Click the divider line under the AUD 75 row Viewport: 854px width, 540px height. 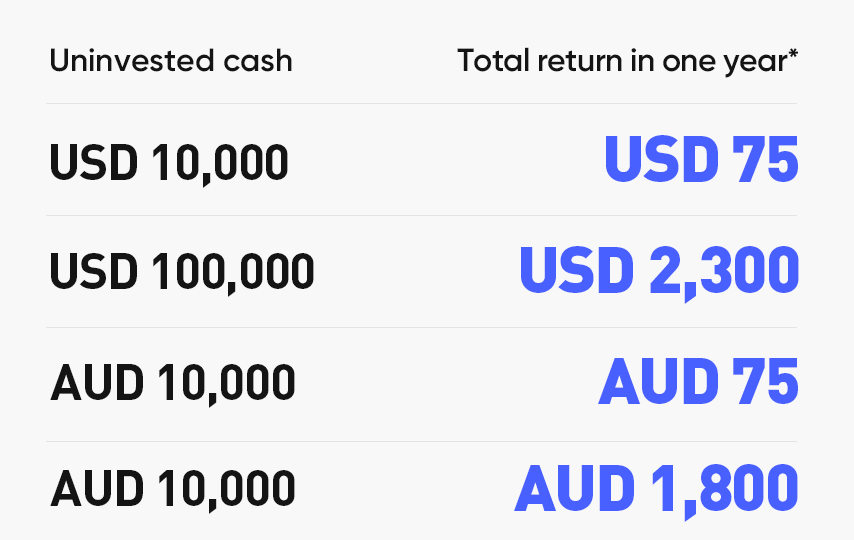(x=422, y=441)
